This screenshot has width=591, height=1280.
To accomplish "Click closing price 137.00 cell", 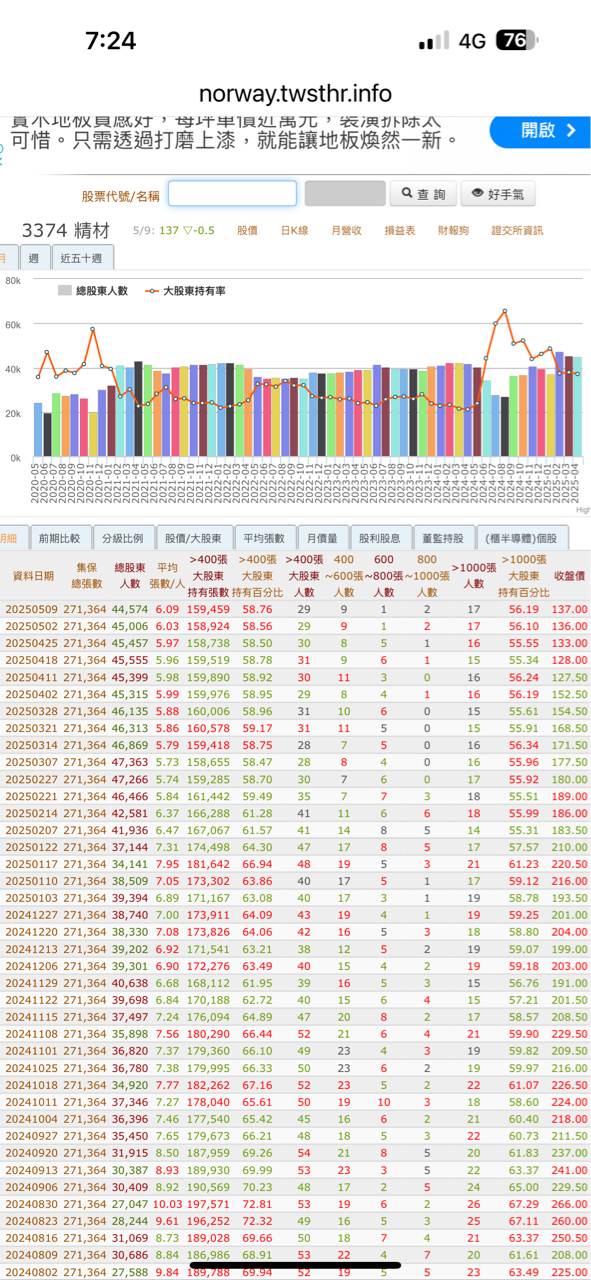I will click(x=569, y=610).
